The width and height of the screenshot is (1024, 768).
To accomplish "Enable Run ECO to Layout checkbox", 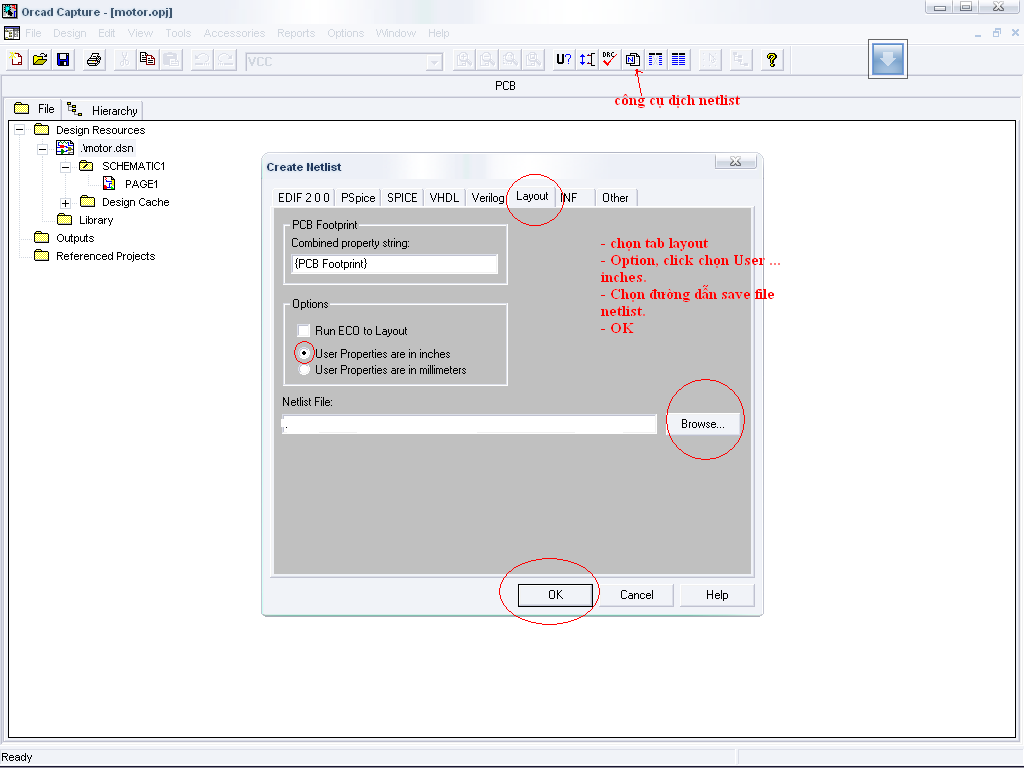I will 304,330.
